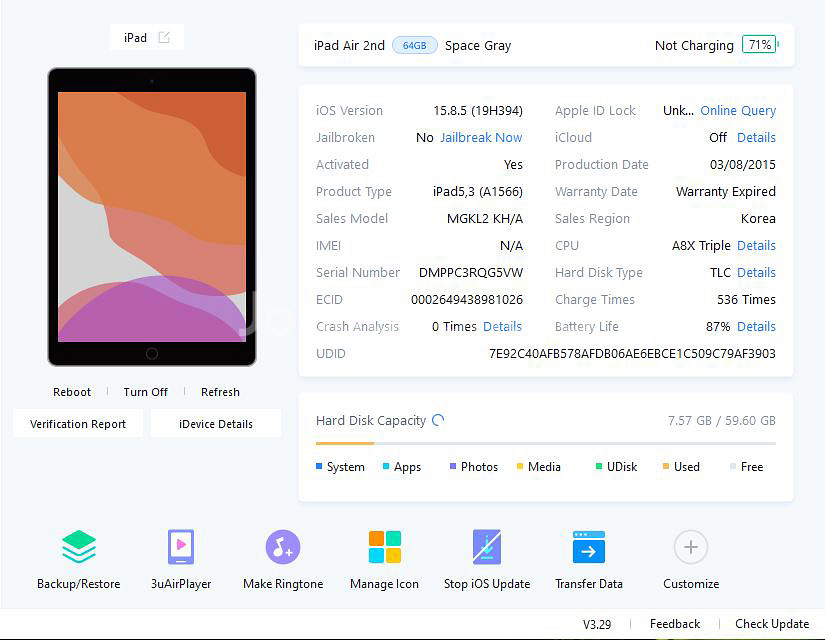Open Online Query for Apple ID Lock

tap(738, 111)
